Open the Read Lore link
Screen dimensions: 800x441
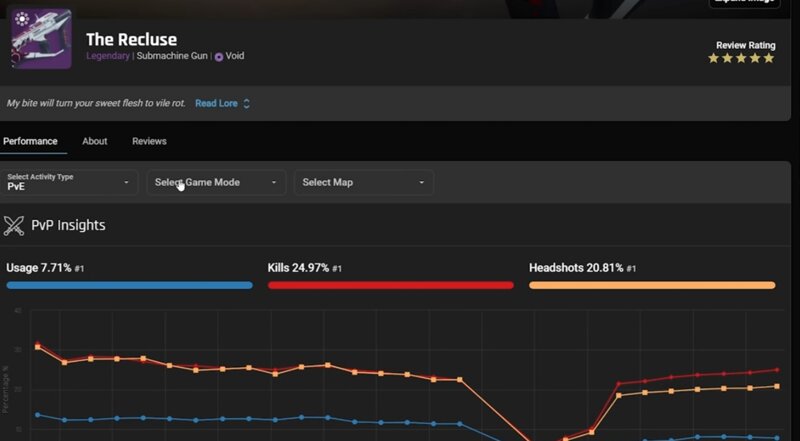(x=216, y=104)
